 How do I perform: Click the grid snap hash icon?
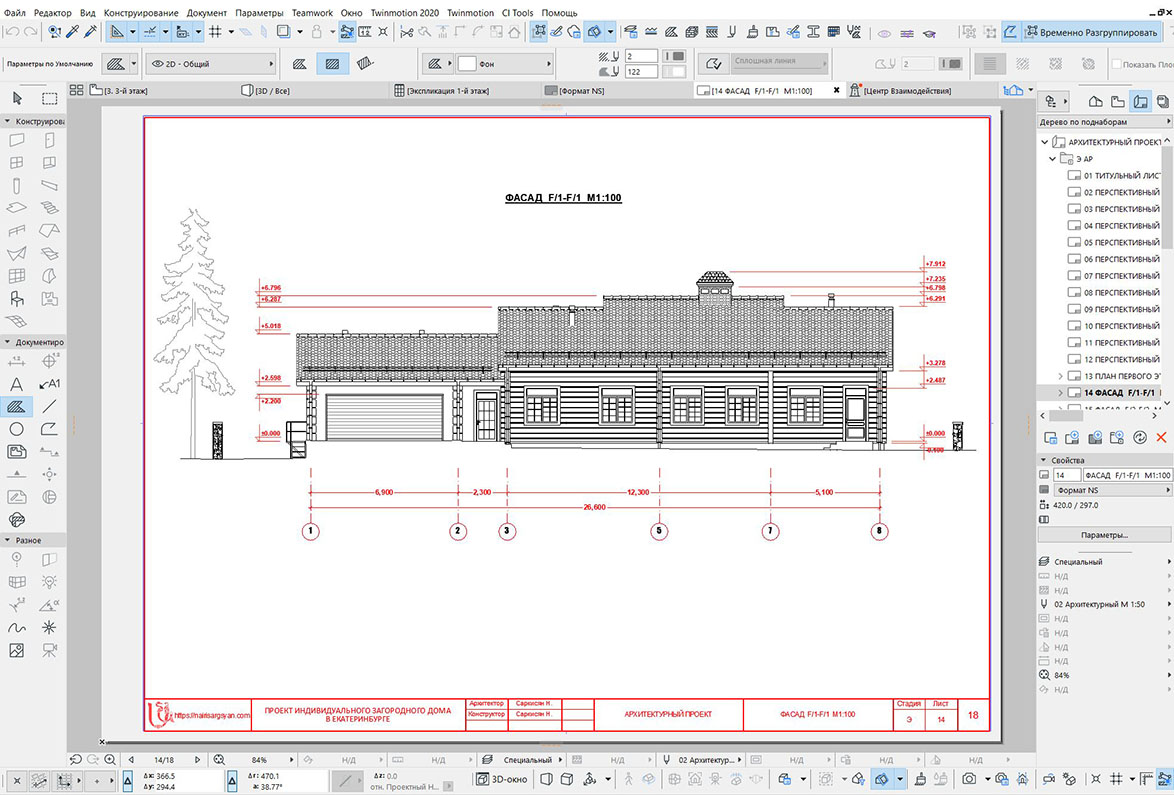pos(216,31)
